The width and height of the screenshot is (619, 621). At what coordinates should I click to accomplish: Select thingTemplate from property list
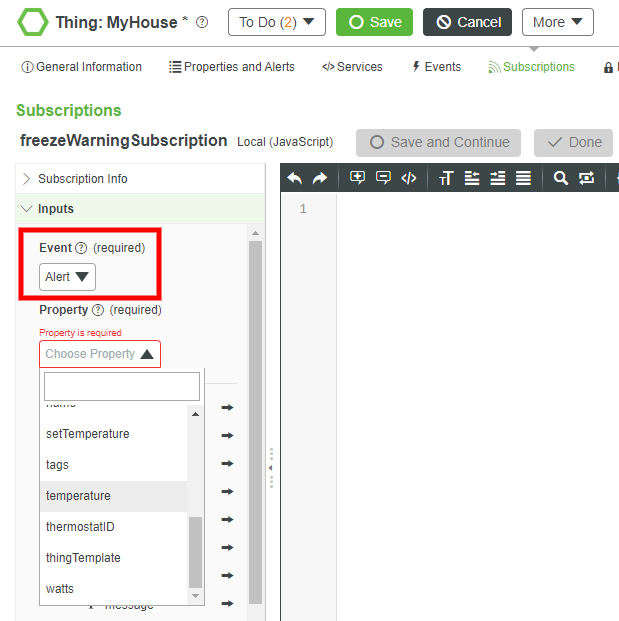pyautogui.click(x=114, y=558)
